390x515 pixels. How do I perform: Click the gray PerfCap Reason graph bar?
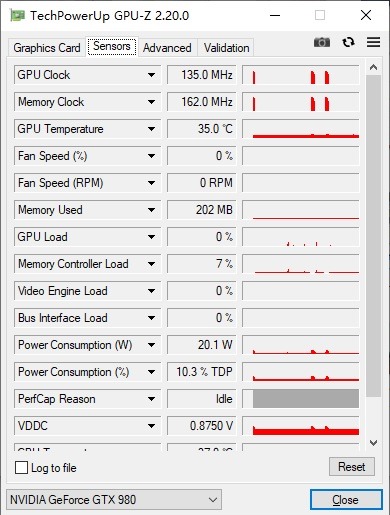point(306,399)
